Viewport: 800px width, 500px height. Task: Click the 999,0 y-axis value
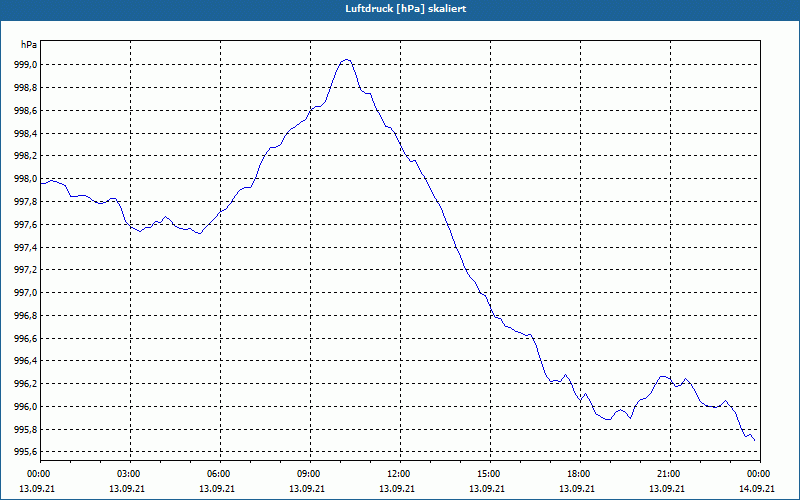coord(24,65)
